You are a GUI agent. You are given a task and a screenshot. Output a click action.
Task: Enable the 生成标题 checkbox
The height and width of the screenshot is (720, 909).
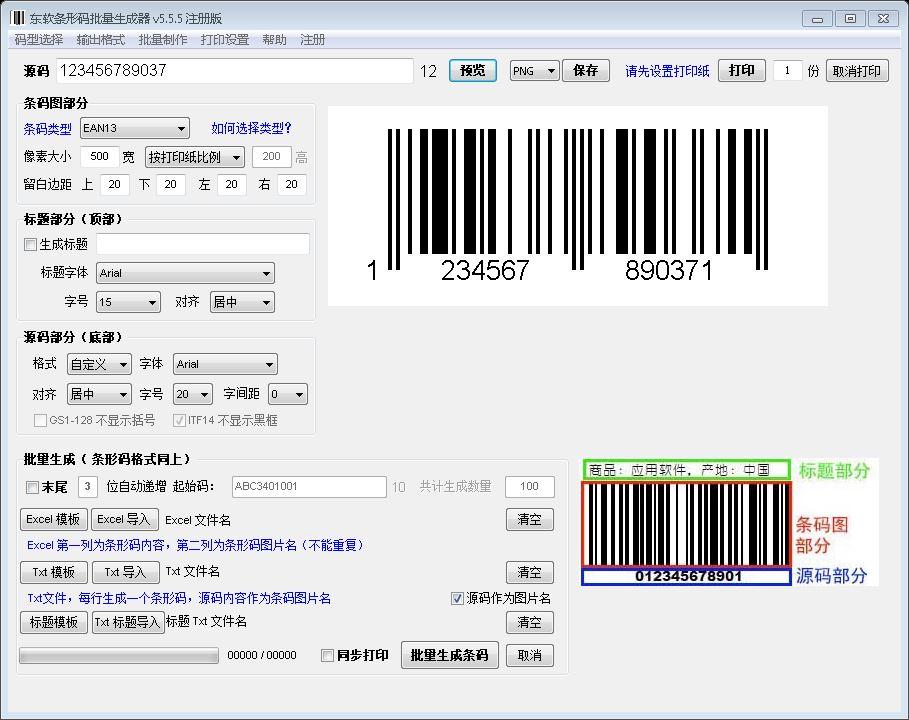[31, 245]
